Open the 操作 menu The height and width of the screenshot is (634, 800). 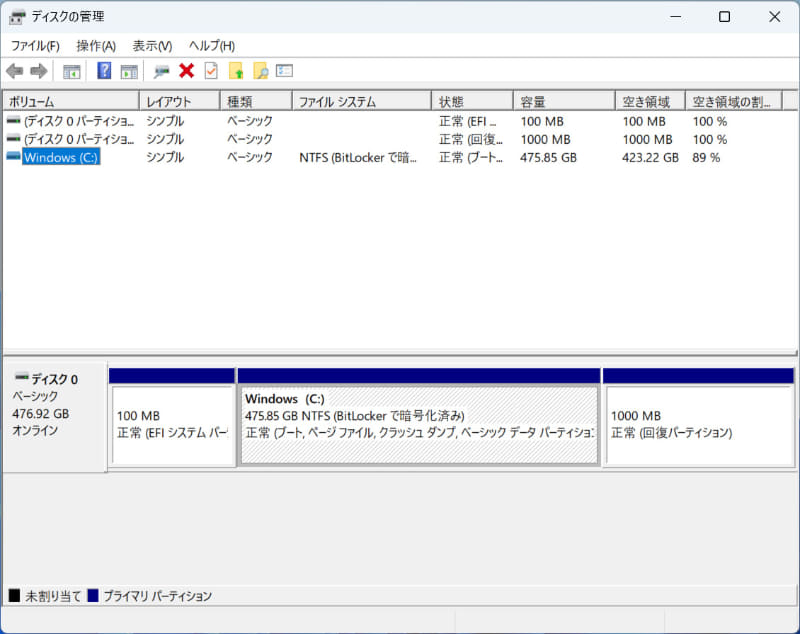click(x=95, y=45)
